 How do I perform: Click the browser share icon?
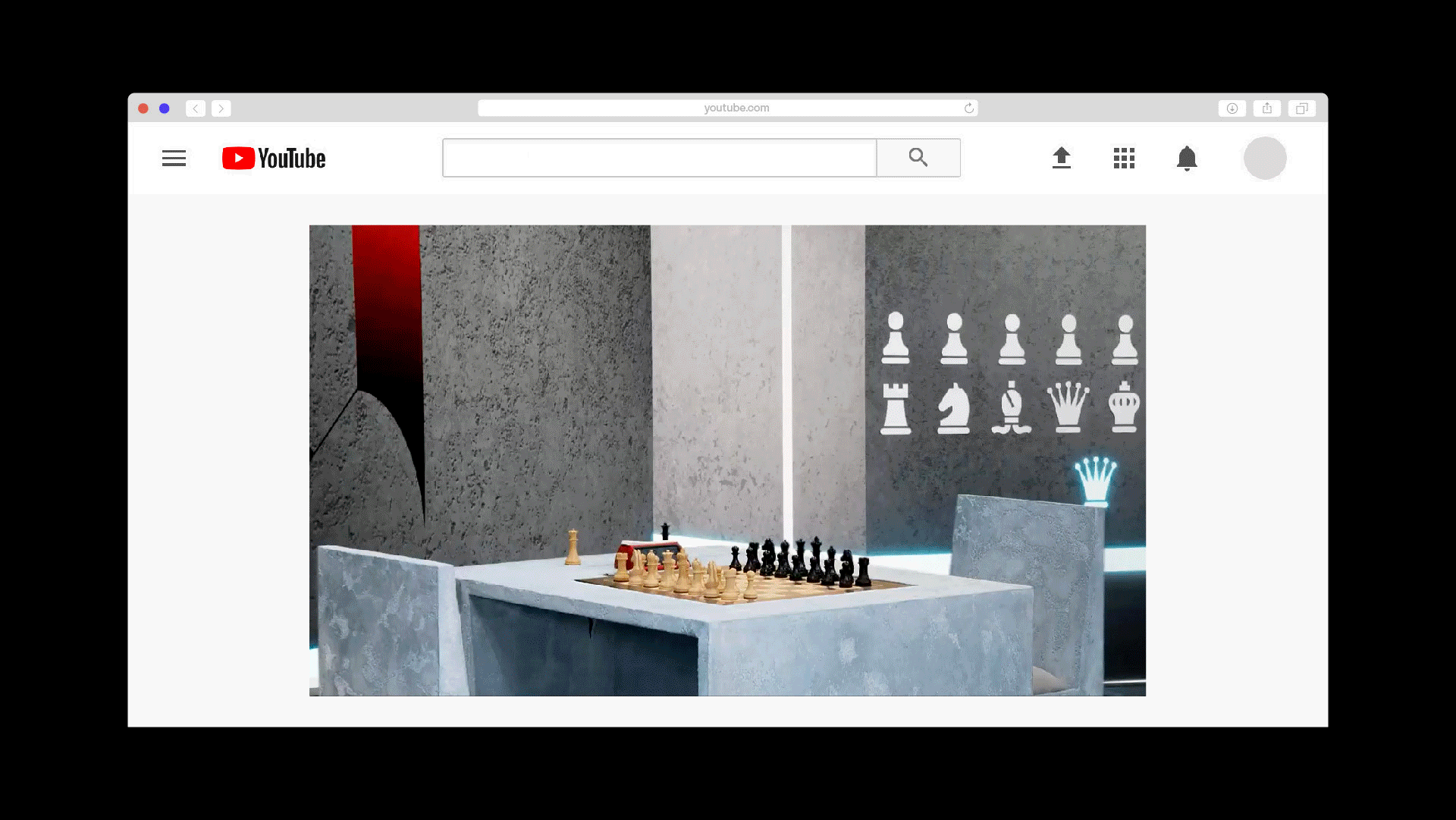pos(1266,108)
